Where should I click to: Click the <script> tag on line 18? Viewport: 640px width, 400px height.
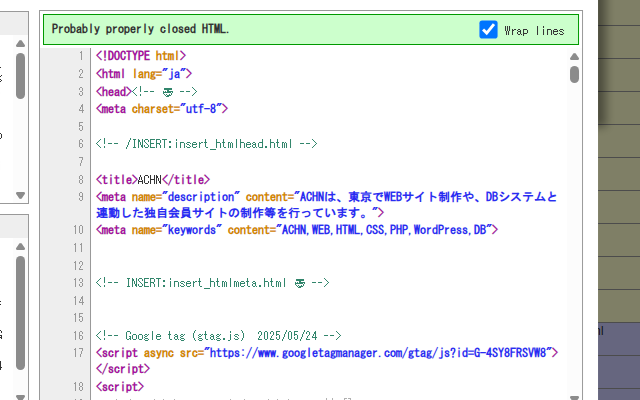(120, 387)
